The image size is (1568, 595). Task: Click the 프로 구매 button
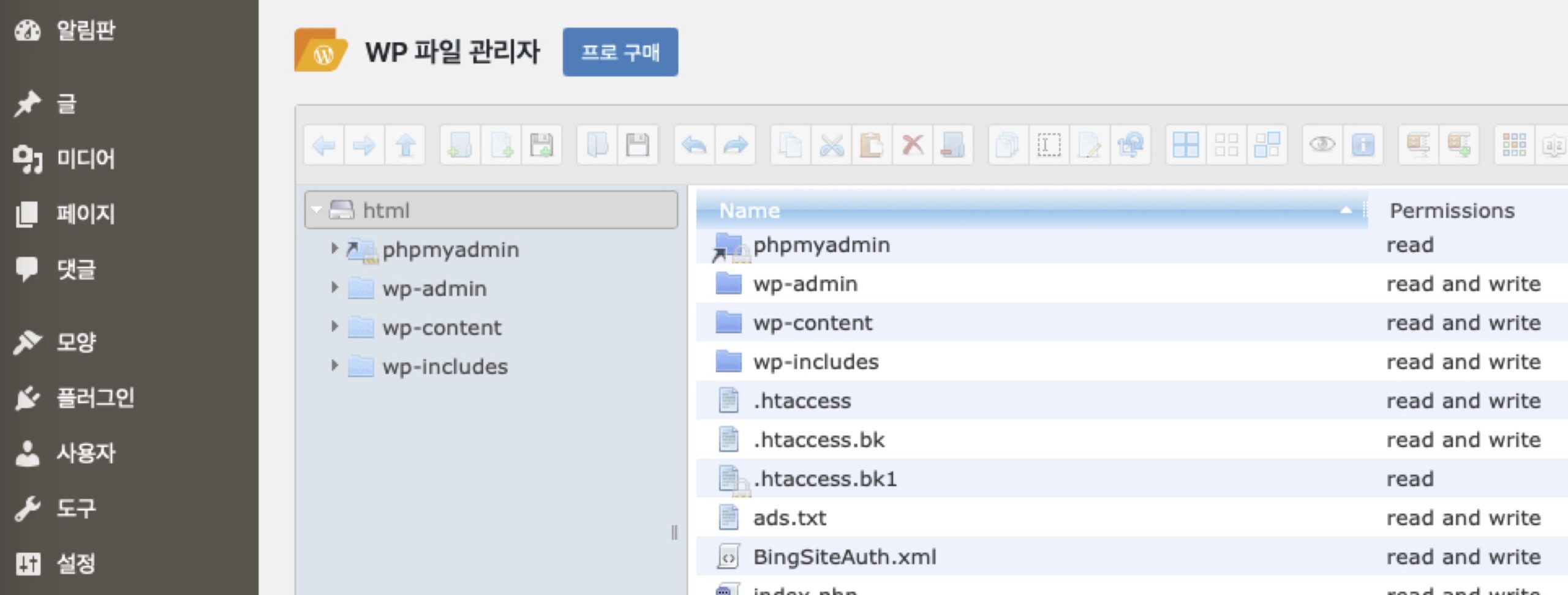click(x=620, y=52)
